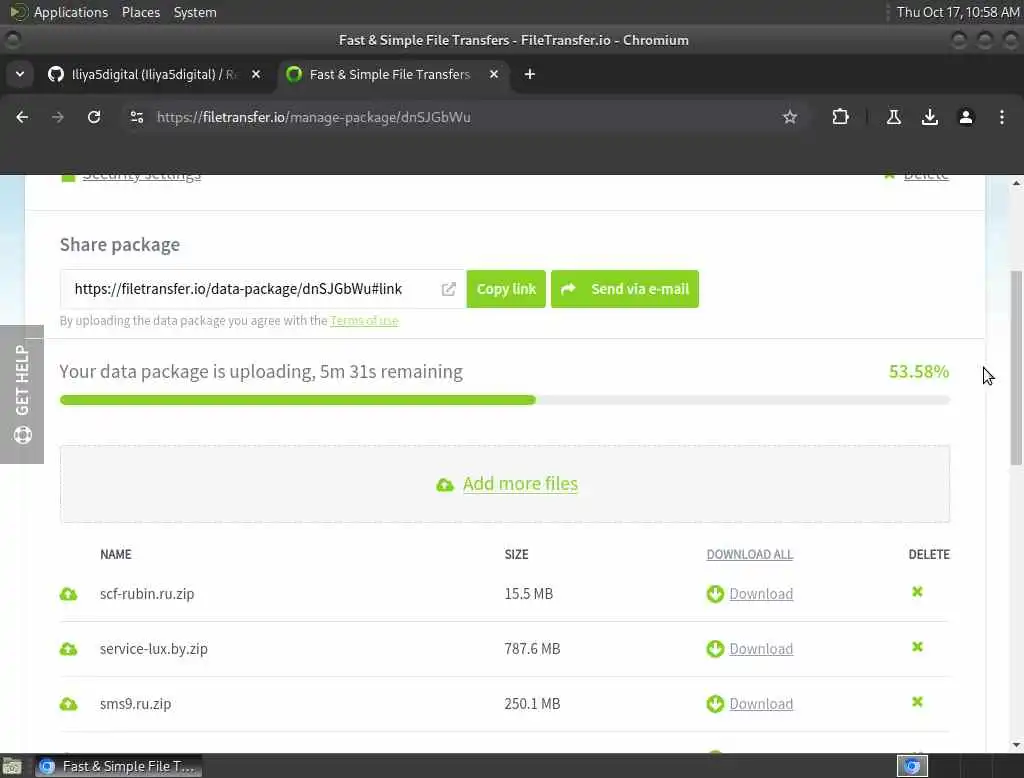Screen dimensions: 1024x778
Task: Show browser downloads
Action: click(x=930, y=117)
